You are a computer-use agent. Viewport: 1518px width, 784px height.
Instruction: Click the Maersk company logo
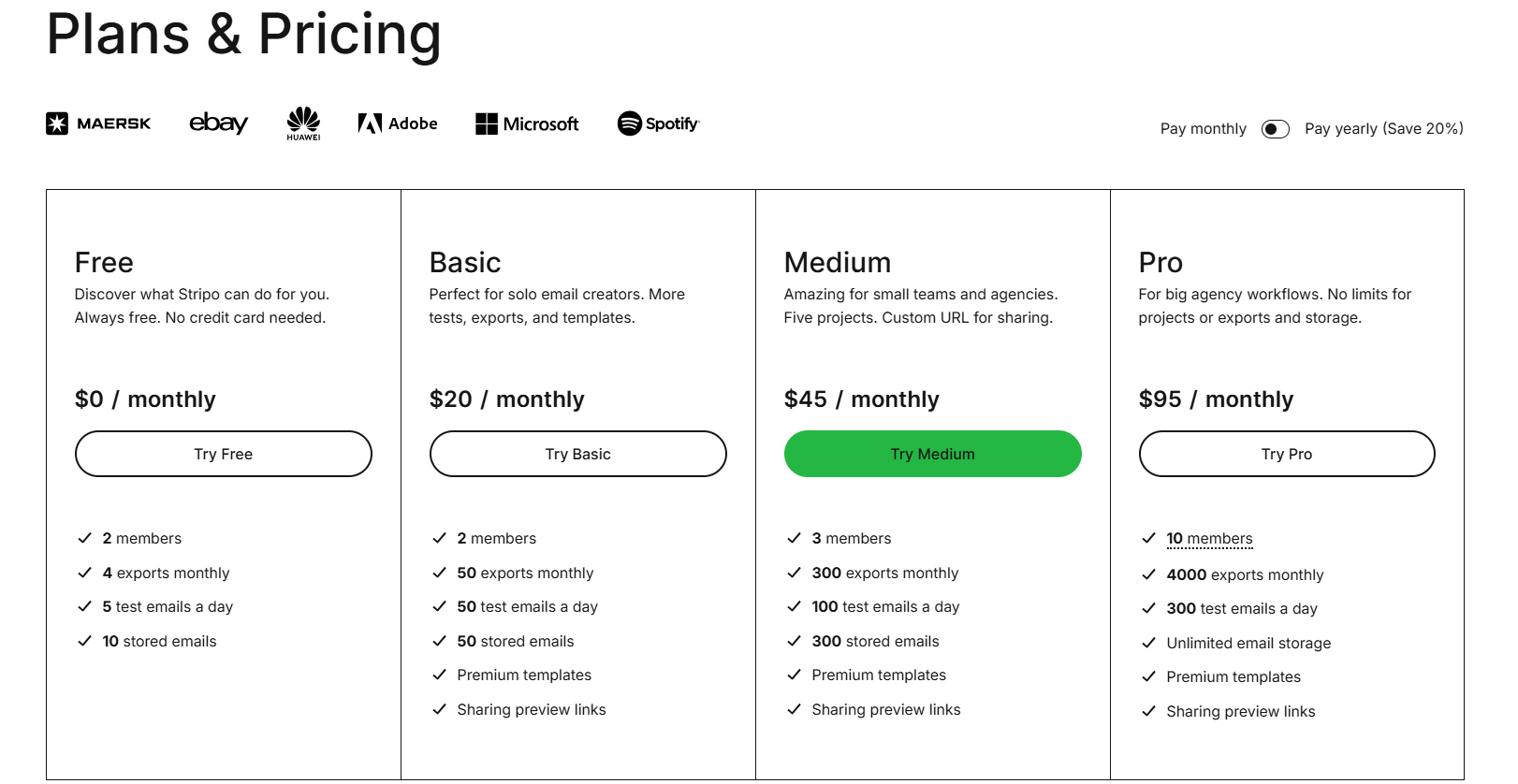tap(97, 123)
